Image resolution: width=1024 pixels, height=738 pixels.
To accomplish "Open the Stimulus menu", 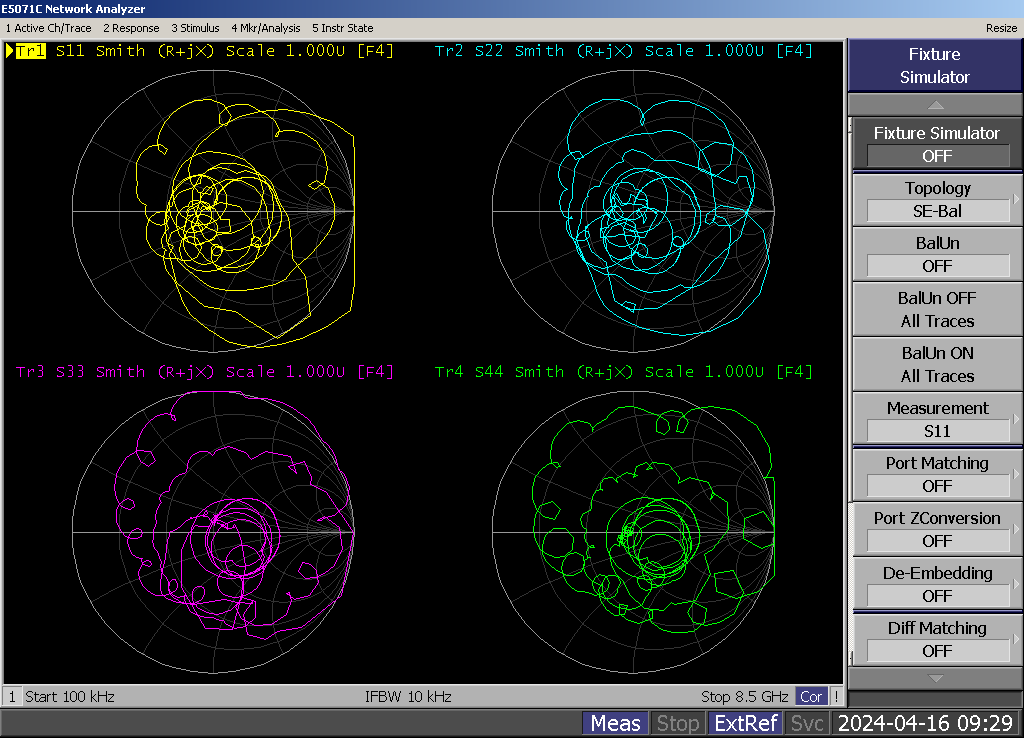I will (x=196, y=28).
